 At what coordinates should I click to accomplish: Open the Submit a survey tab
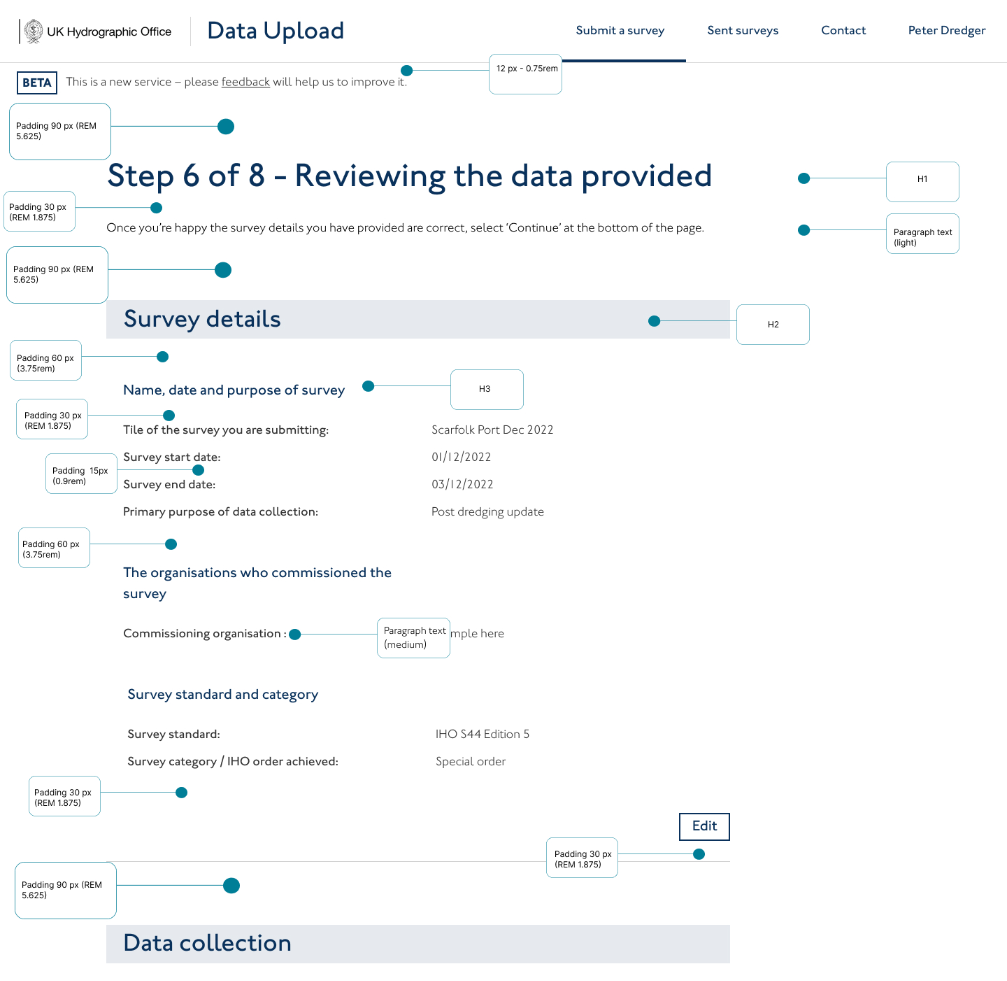620,31
